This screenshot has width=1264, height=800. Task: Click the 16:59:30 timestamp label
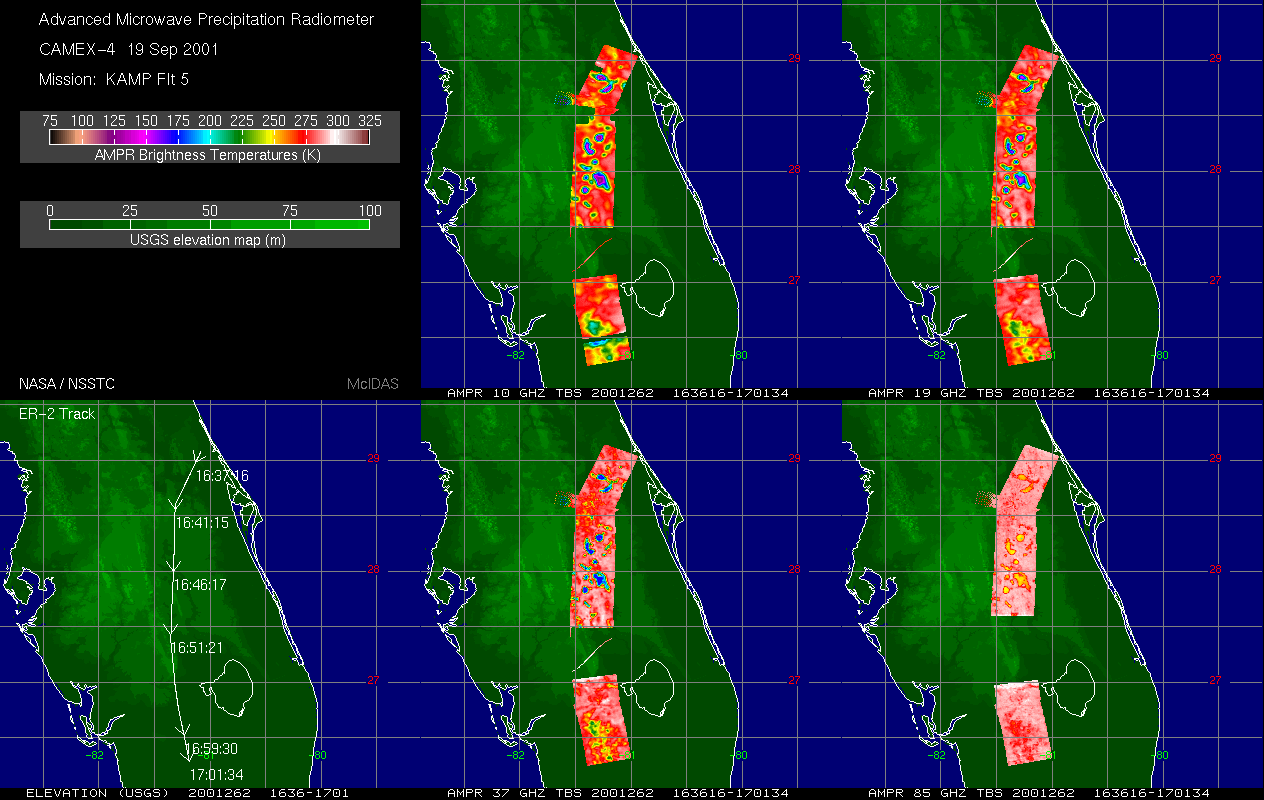pos(210,749)
